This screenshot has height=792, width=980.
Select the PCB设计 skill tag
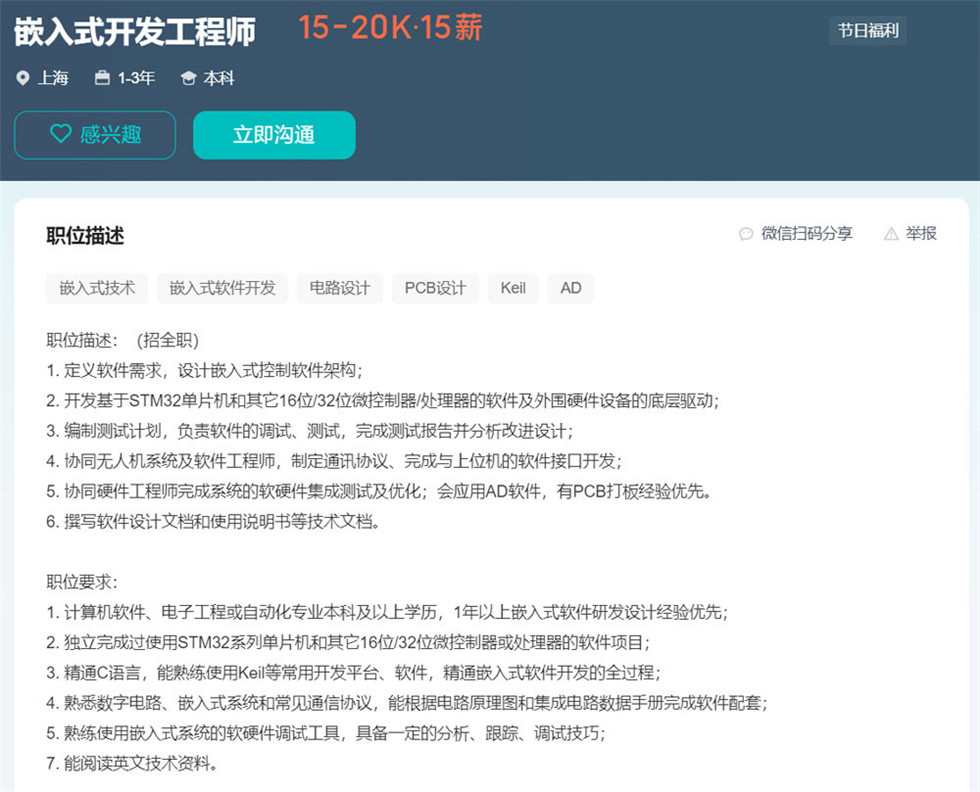click(436, 288)
